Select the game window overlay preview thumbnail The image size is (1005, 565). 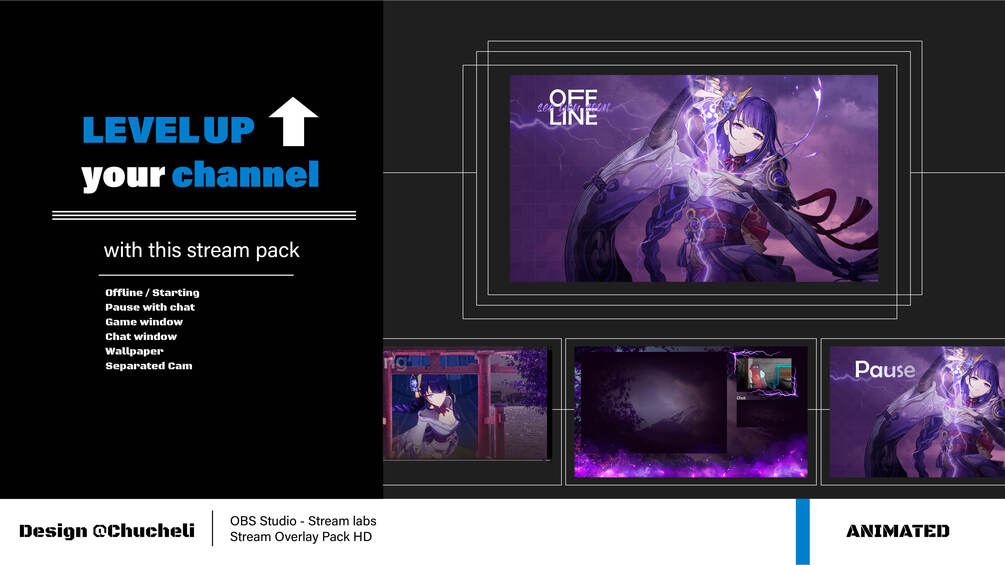(x=691, y=412)
